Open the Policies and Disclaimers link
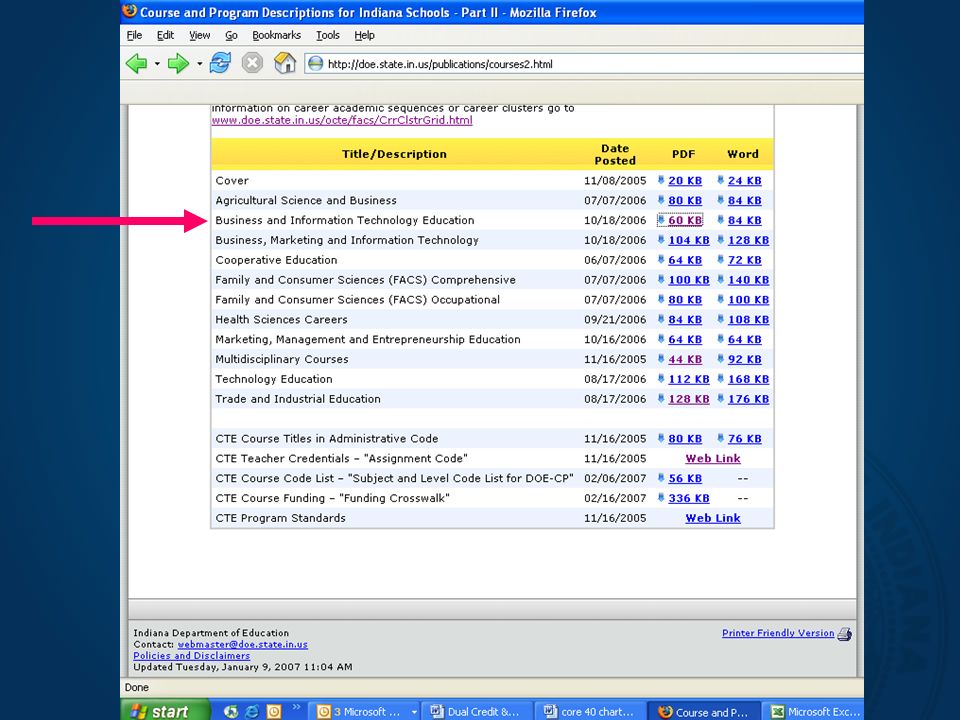This screenshot has width=960, height=720. (x=192, y=656)
